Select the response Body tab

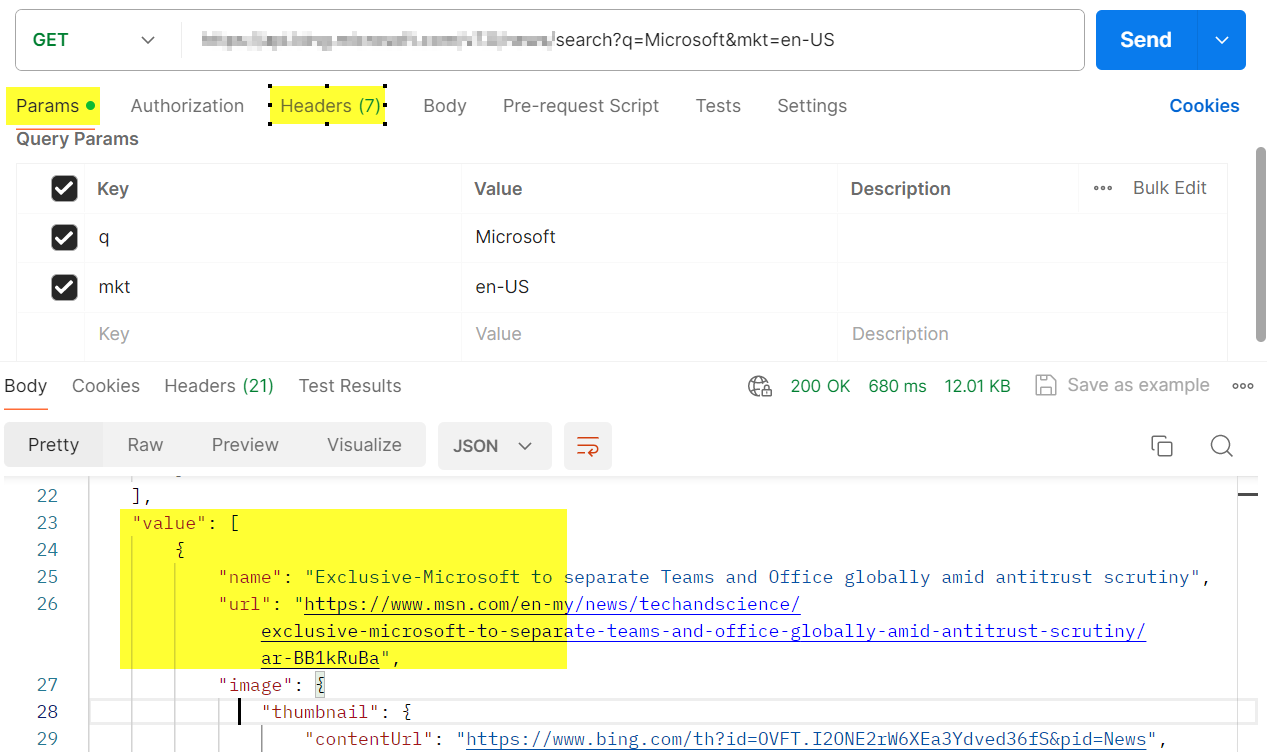(25, 386)
